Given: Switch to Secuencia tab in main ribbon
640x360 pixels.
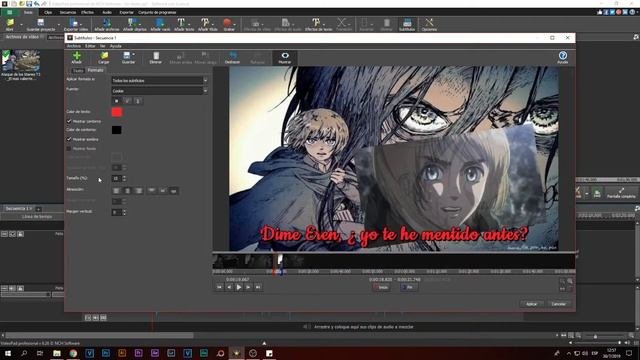Looking at the screenshot, I should click(68, 12).
